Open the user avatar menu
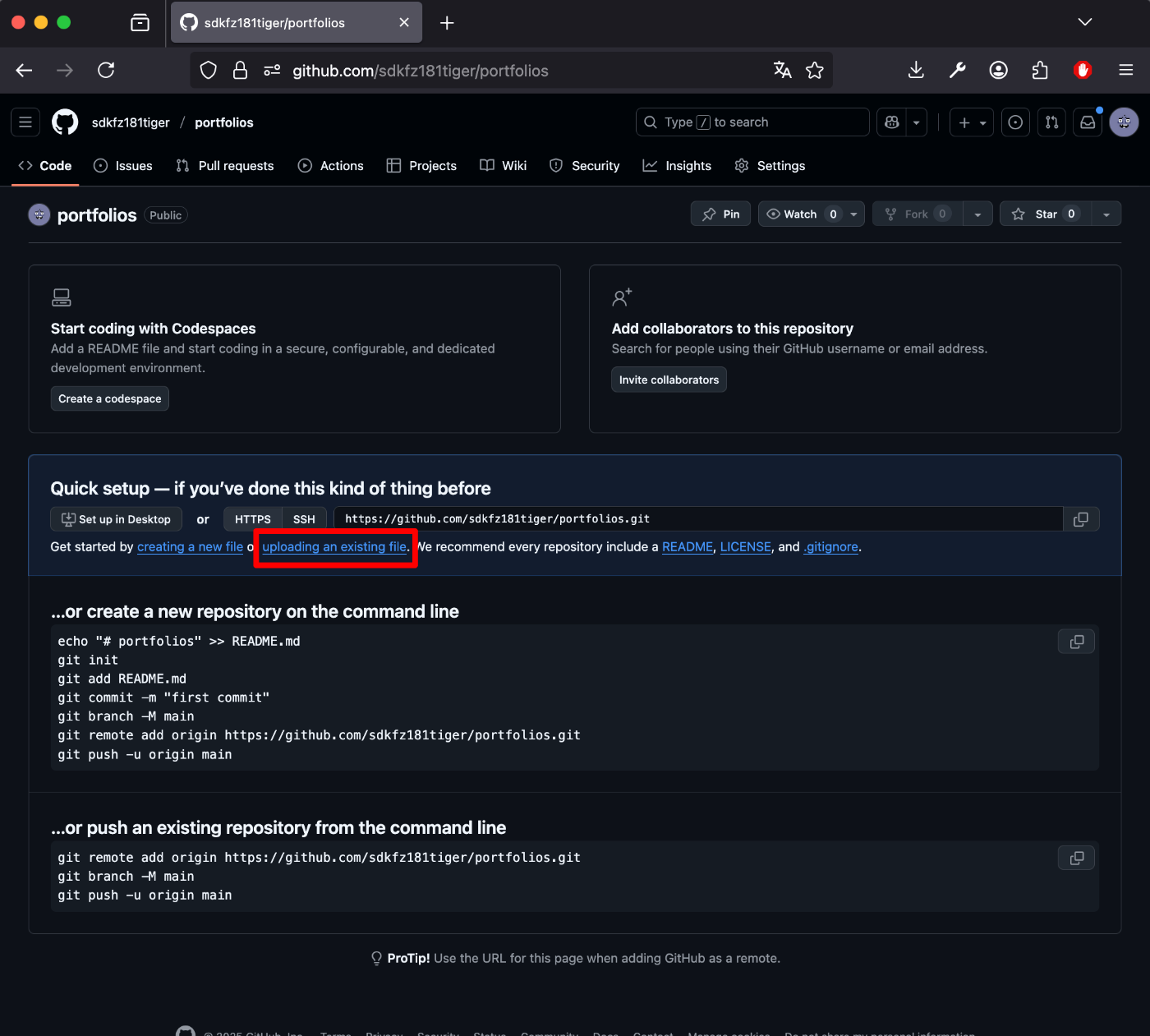Viewport: 1150px width, 1036px height. pyautogui.click(x=1124, y=122)
